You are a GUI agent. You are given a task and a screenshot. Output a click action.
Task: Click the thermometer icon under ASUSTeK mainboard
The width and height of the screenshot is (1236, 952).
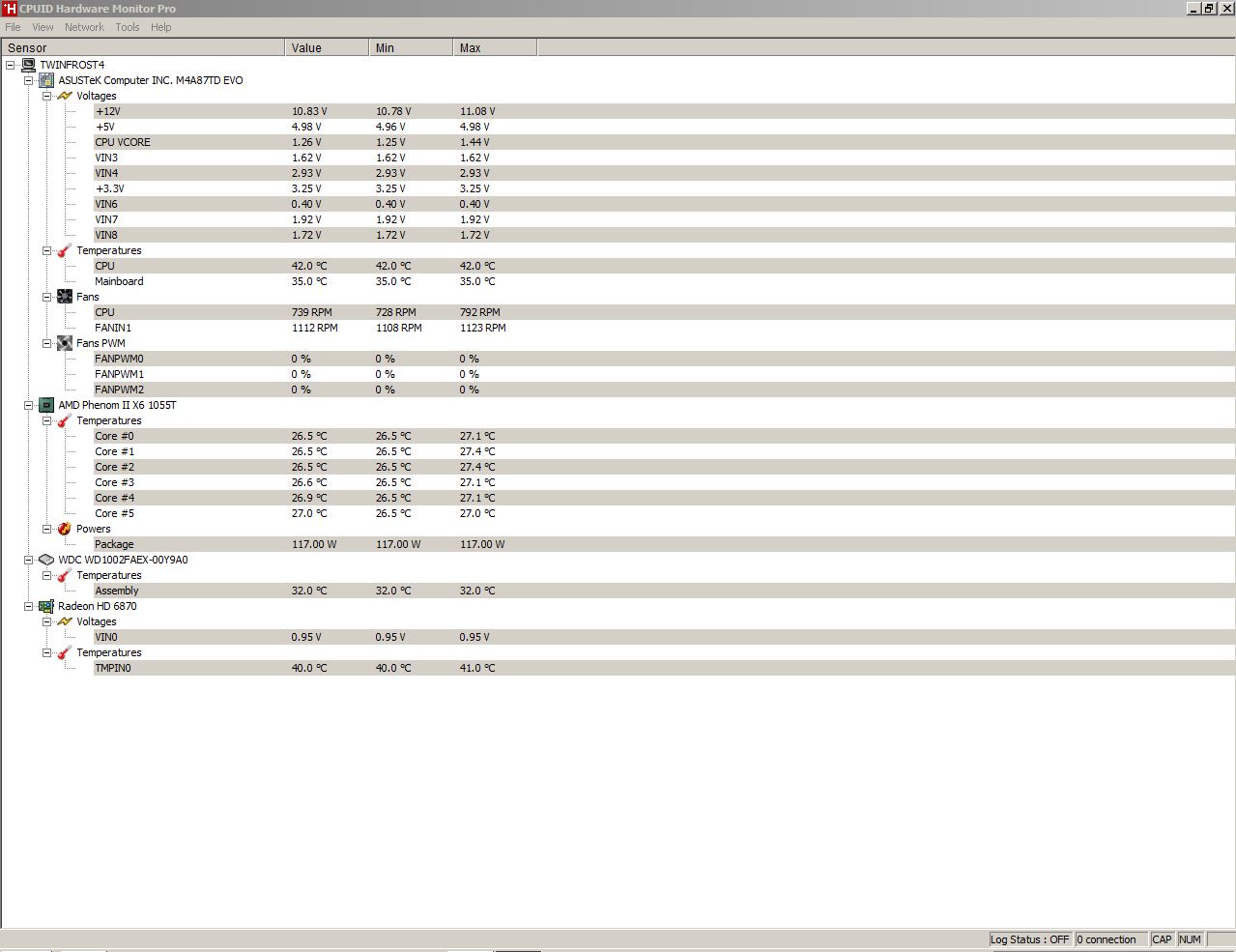[65, 250]
